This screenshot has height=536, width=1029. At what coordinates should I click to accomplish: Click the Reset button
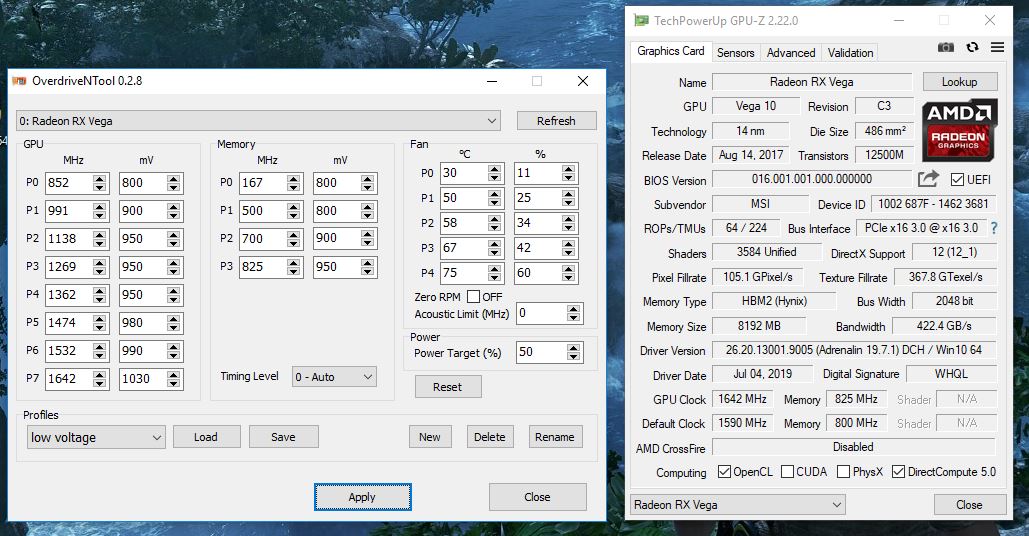[x=448, y=387]
